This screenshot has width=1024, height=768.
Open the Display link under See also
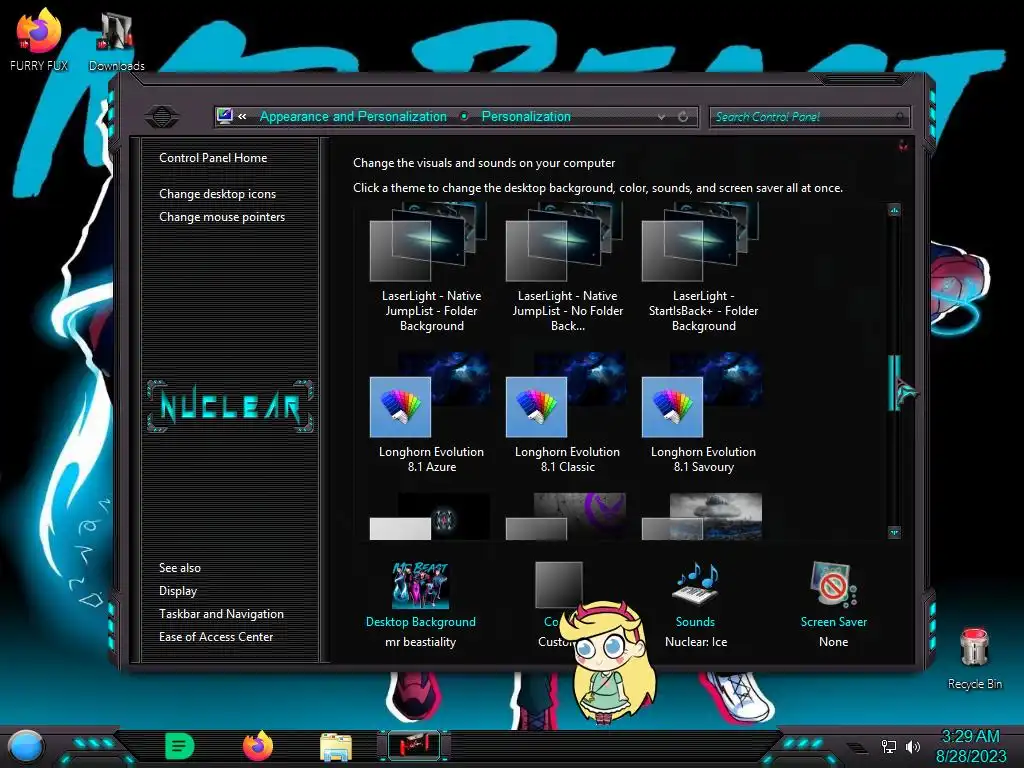point(178,591)
